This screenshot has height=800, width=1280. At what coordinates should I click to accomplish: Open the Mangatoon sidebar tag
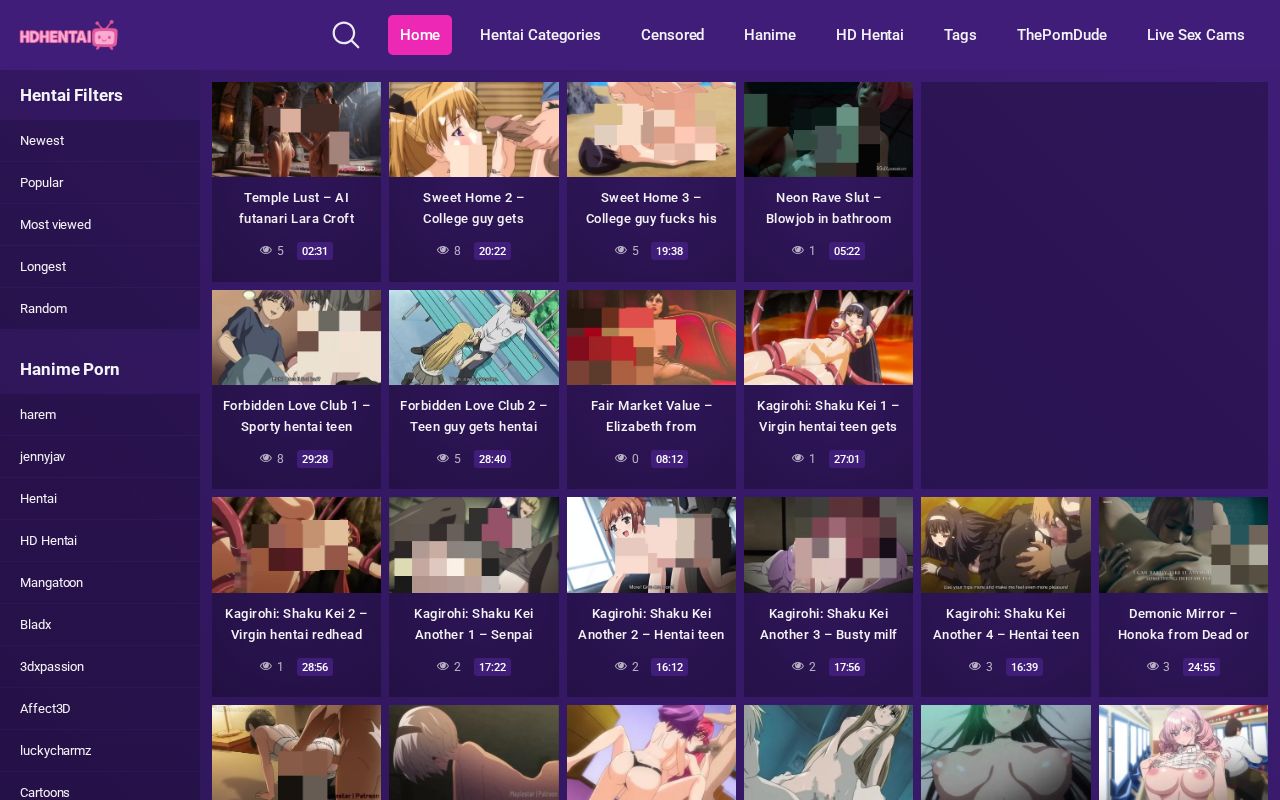(100, 583)
